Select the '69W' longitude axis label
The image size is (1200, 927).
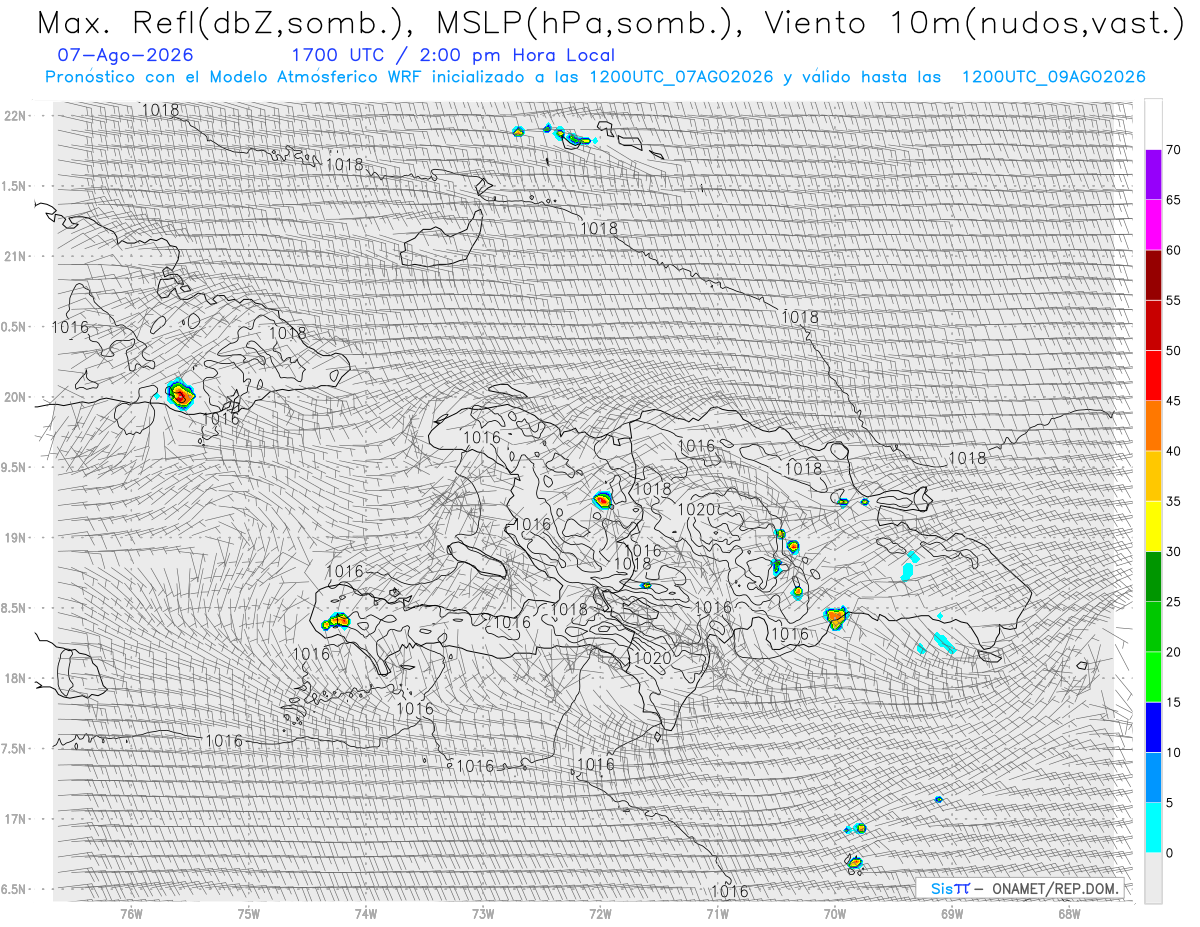(951, 913)
